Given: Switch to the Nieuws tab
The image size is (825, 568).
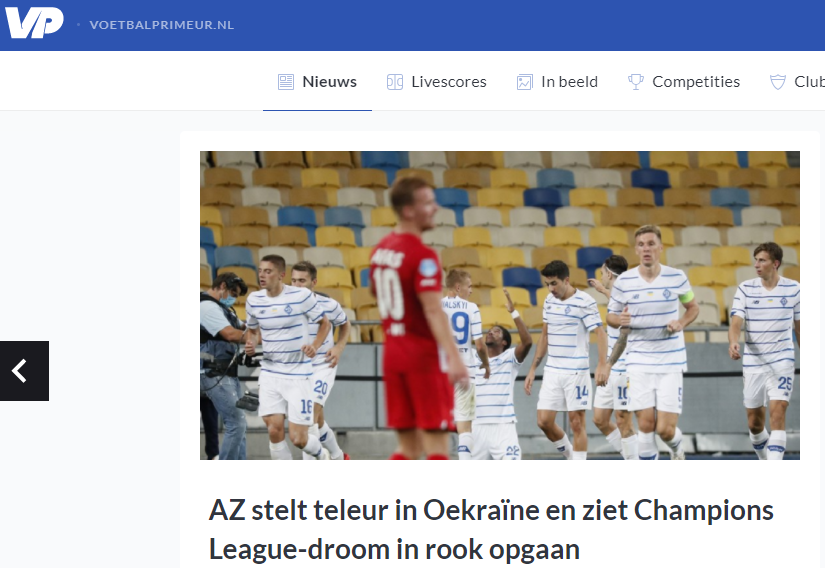Looking at the screenshot, I should point(329,82).
